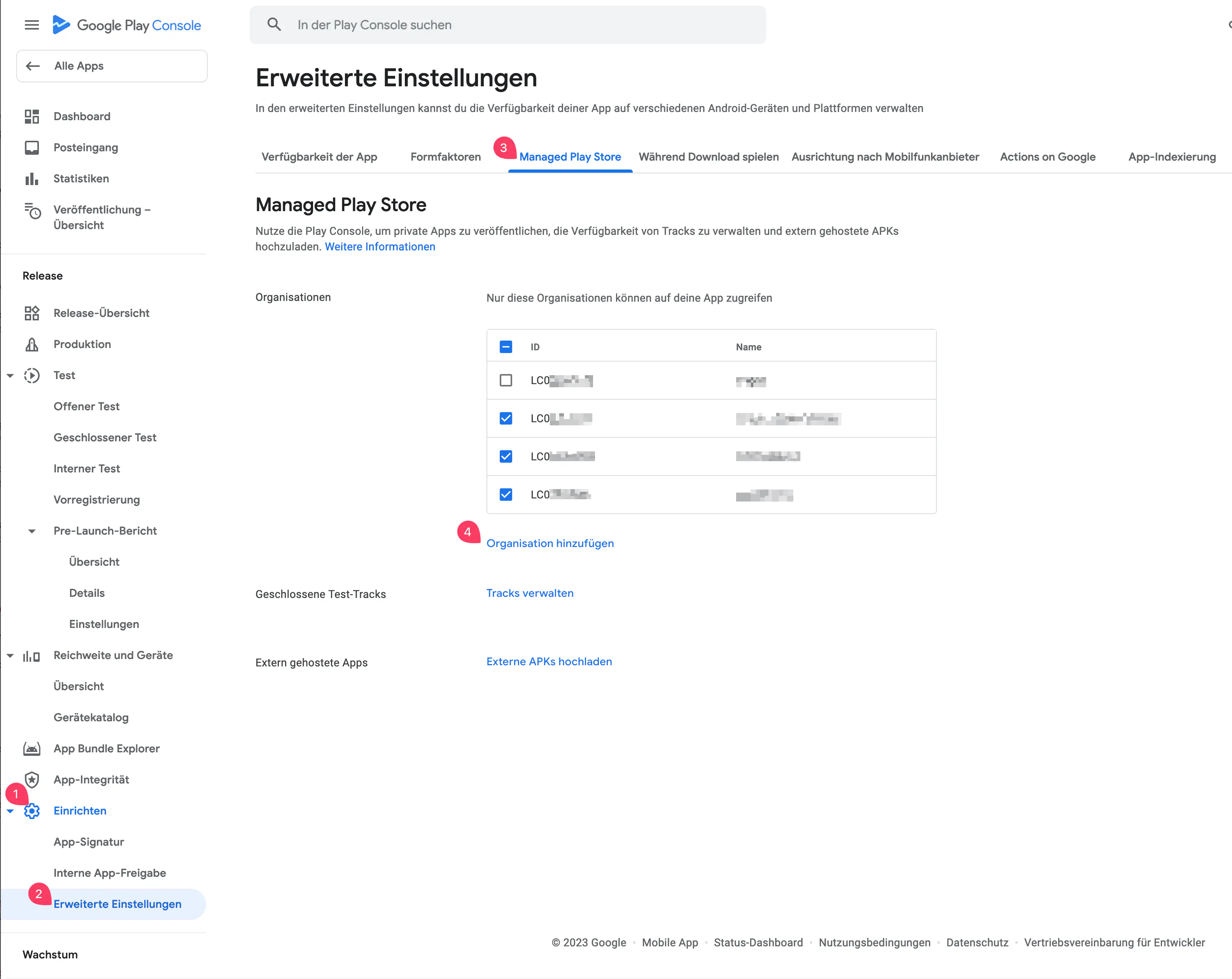Select the Statistiken chart icon

pyautogui.click(x=32, y=178)
